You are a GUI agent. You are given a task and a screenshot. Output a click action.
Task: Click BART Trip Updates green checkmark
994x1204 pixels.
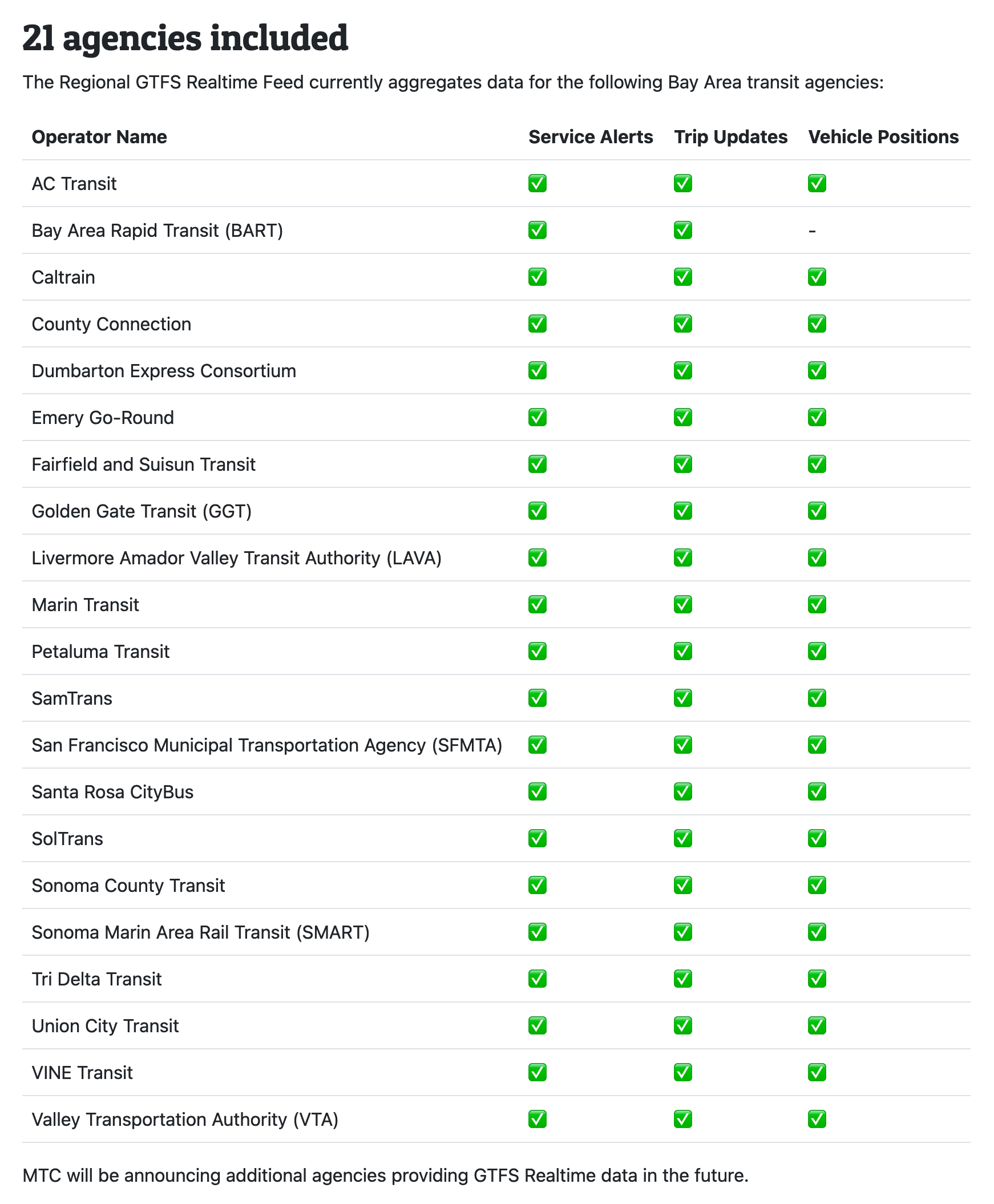tap(682, 230)
